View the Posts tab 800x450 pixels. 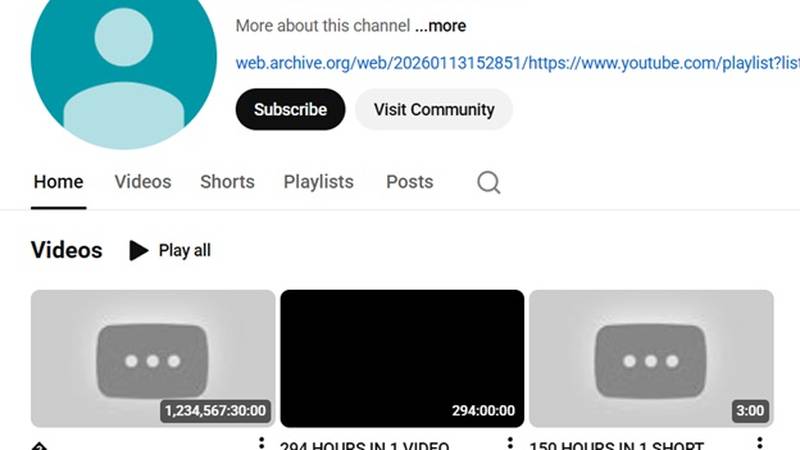tap(409, 182)
